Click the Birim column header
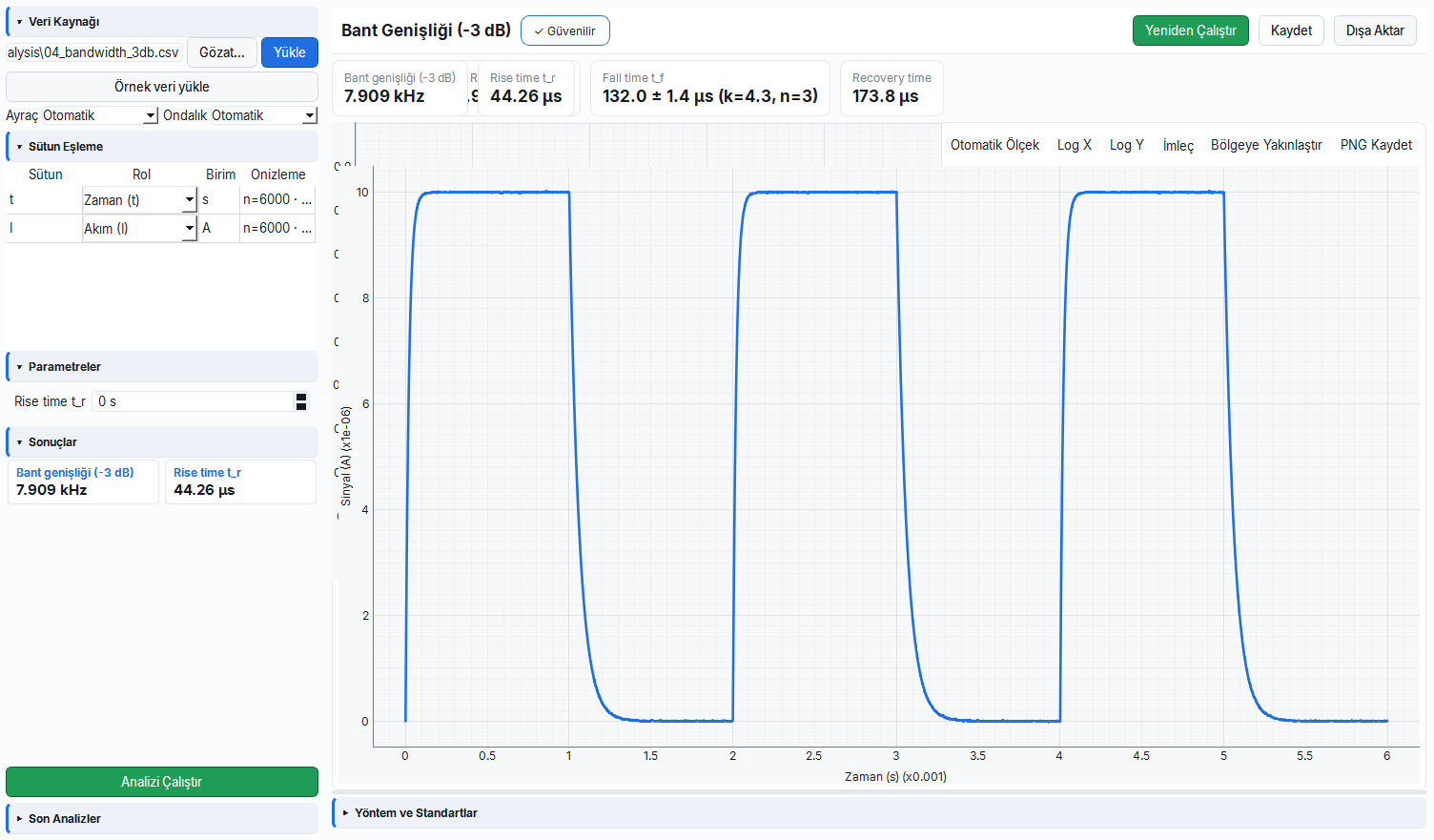This screenshot has width=1434, height=840. tap(220, 174)
